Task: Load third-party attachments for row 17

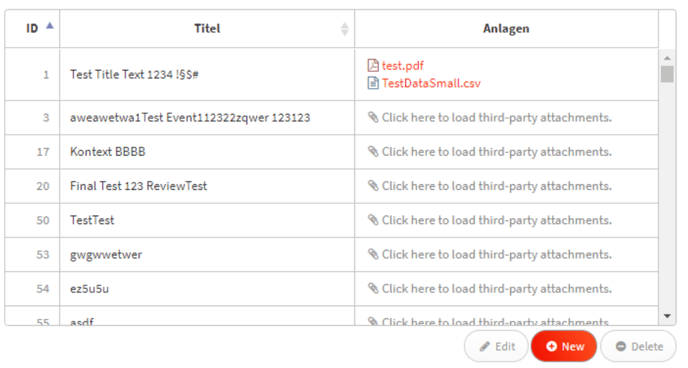Action: pyautogui.click(x=496, y=152)
